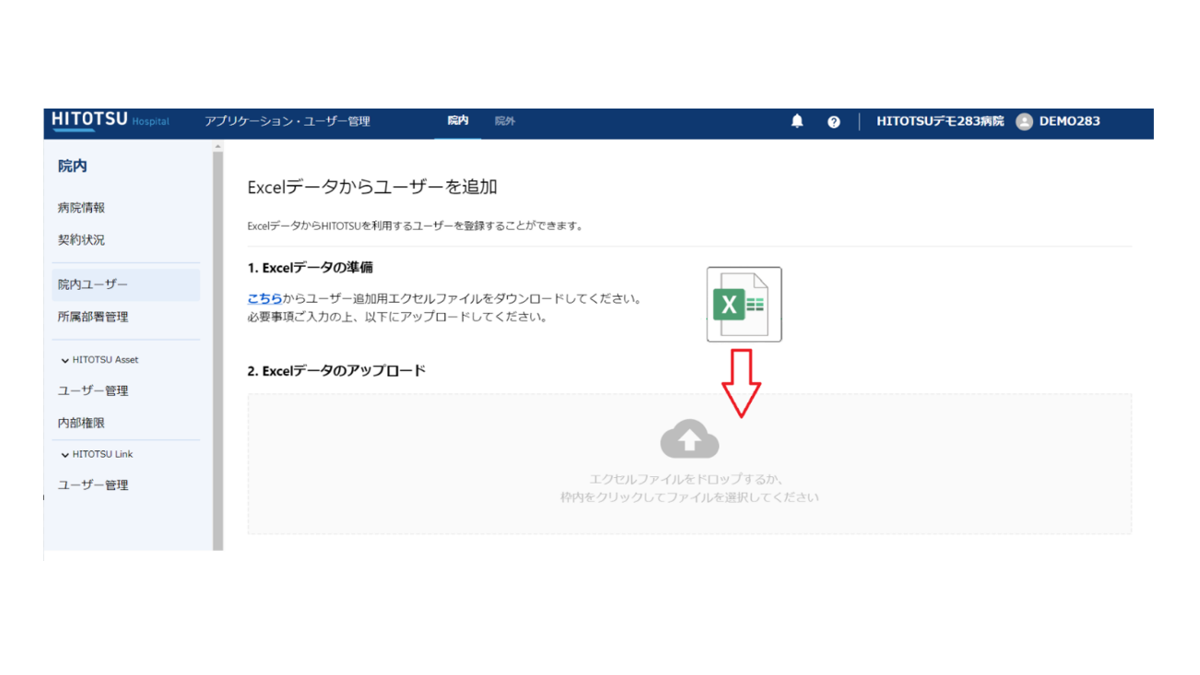1200x675 pixels.
Task: Open the help question mark icon
Action: coord(833,122)
